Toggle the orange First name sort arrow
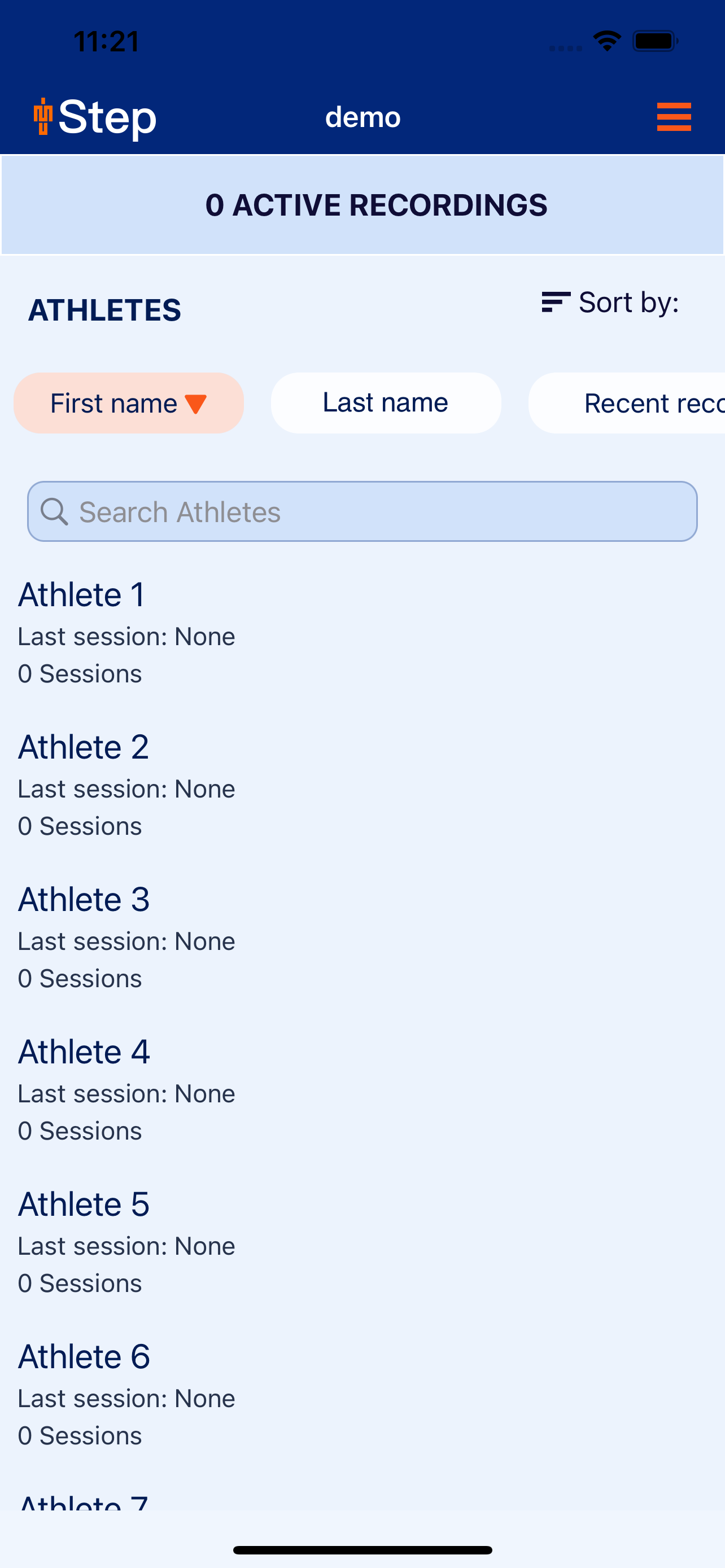The image size is (725, 1568). tap(195, 404)
